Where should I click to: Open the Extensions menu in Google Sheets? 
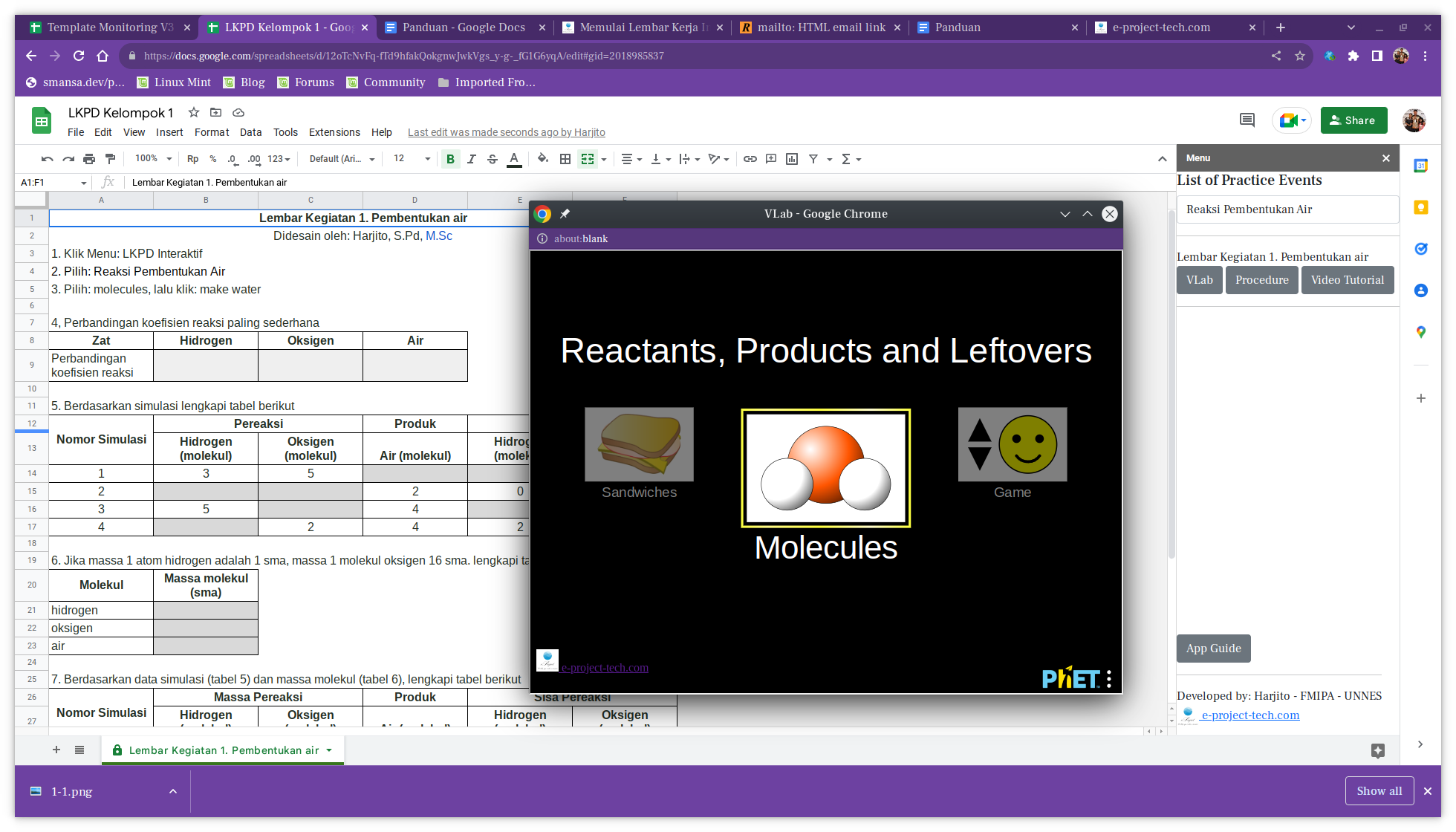[332, 131]
